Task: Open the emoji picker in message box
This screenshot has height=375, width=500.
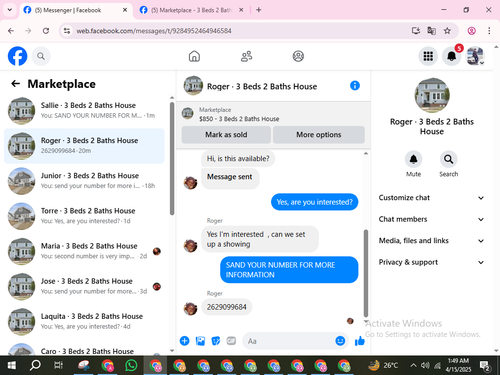Action: (x=340, y=341)
